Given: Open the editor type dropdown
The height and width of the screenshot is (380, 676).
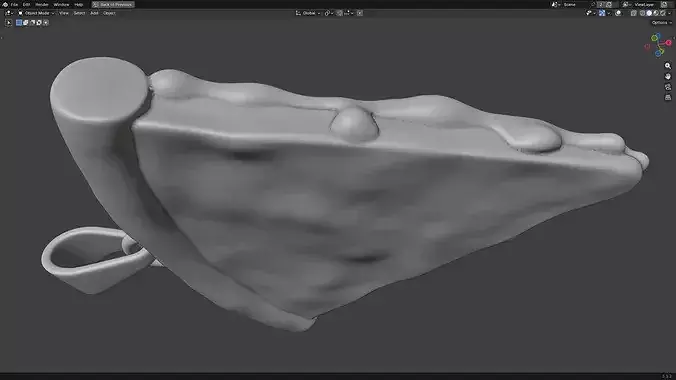Looking at the screenshot, I should click(x=9, y=13).
